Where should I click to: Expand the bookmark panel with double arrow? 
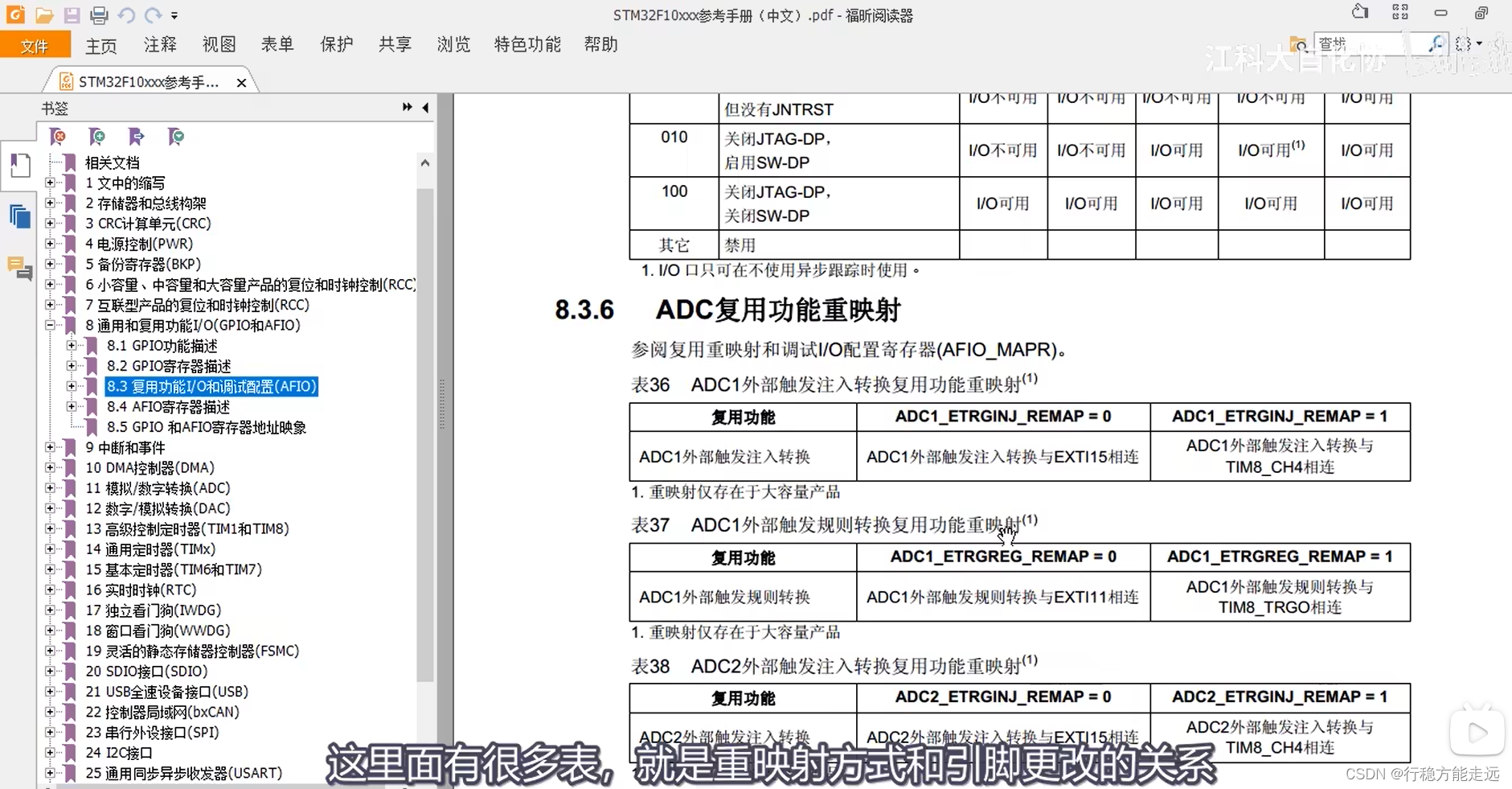pyautogui.click(x=408, y=107)
